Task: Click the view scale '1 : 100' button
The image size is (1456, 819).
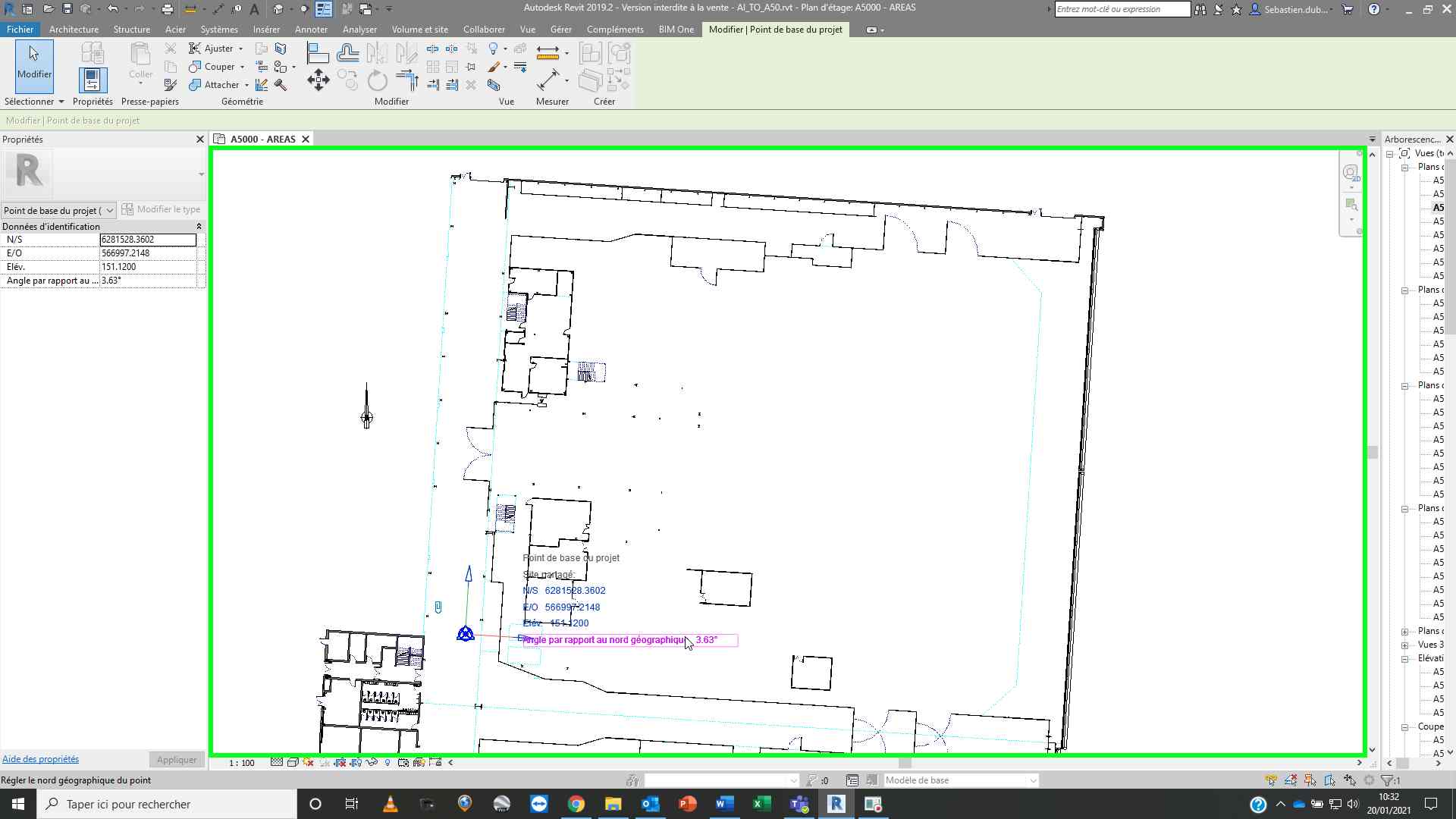Action: [242, 763]
